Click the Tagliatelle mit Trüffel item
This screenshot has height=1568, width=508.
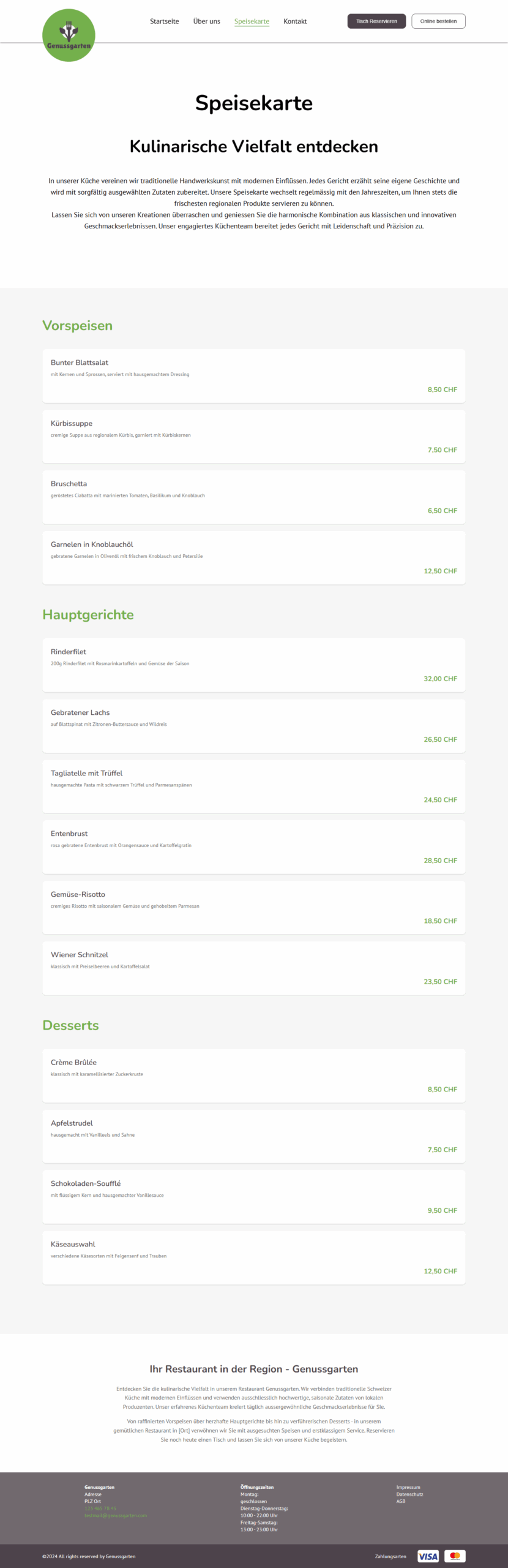[253, 786]
